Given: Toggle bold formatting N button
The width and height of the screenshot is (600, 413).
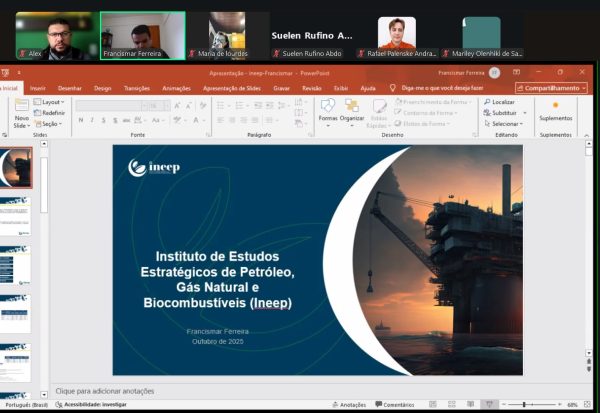Looking at the screenshot, I should [x=80, y=120].
